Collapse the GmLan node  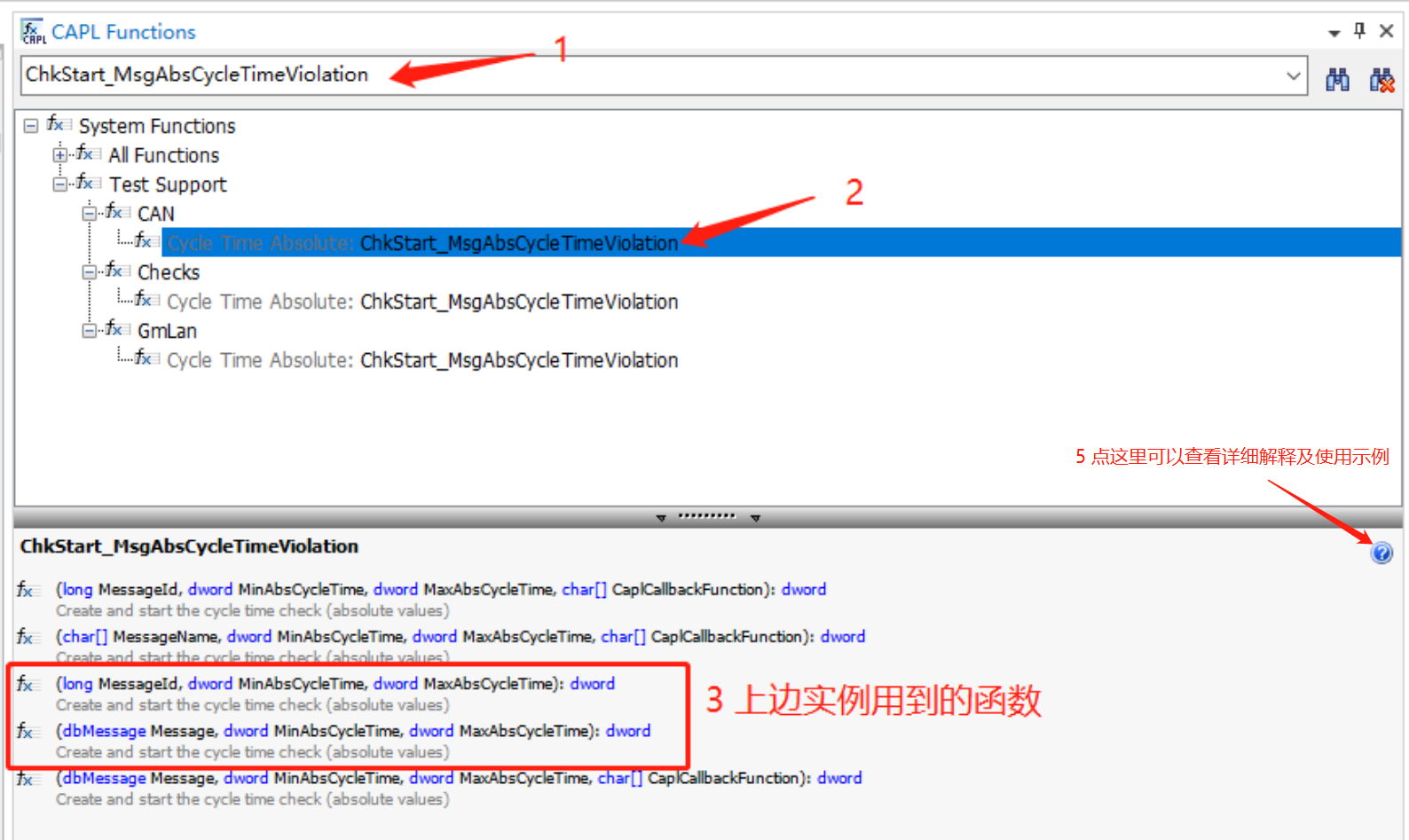point(89,331)
